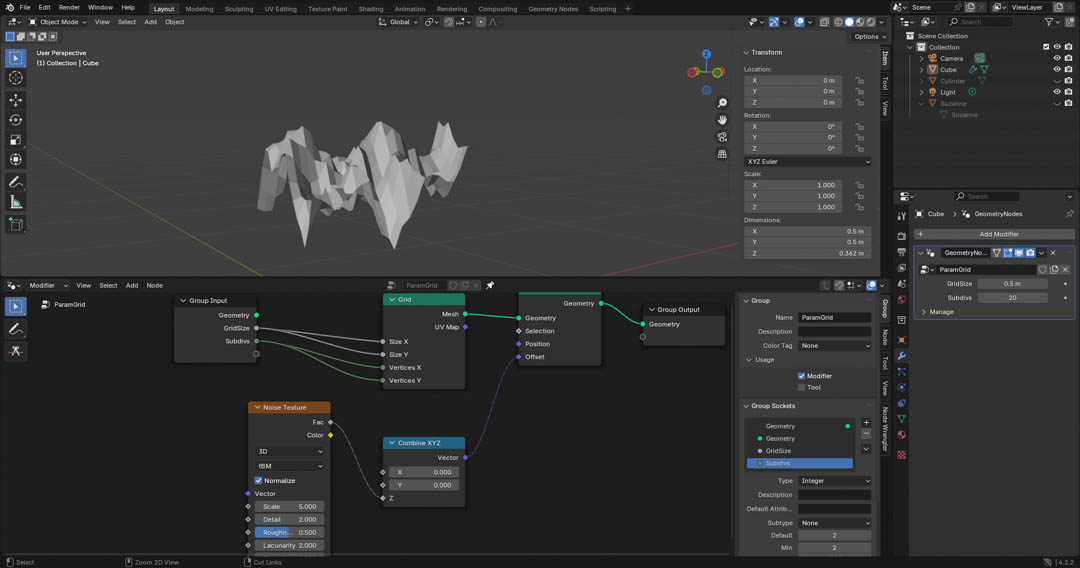Pick the 3D Cursor tool
1080x568 pixels.
[x=16, y=78]
